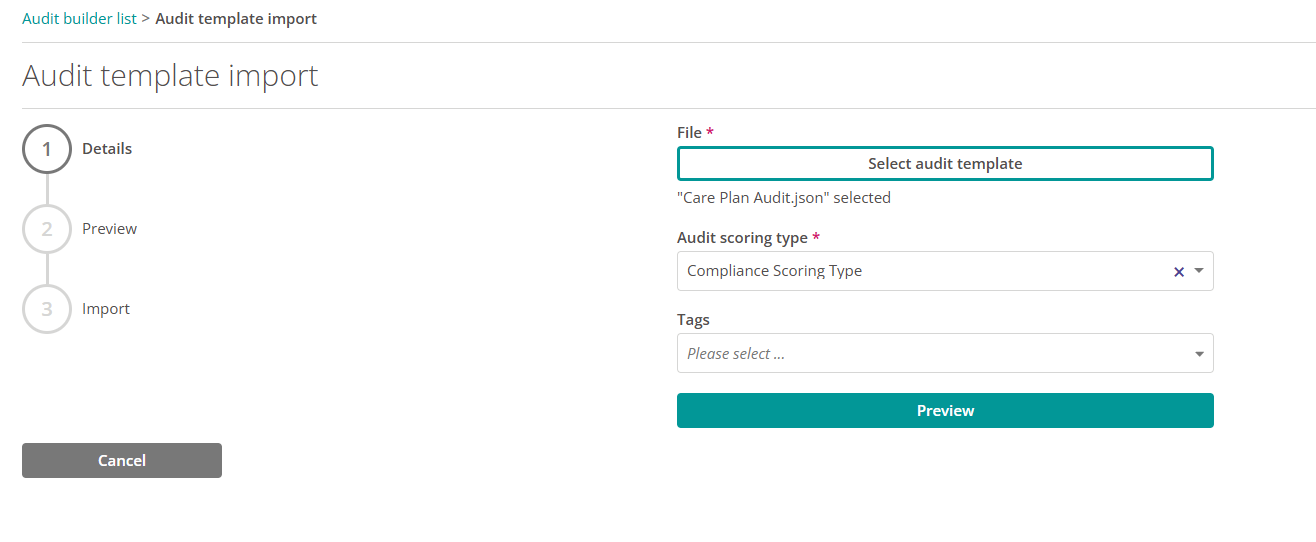Select the Details step label

(x=107, y=148)
